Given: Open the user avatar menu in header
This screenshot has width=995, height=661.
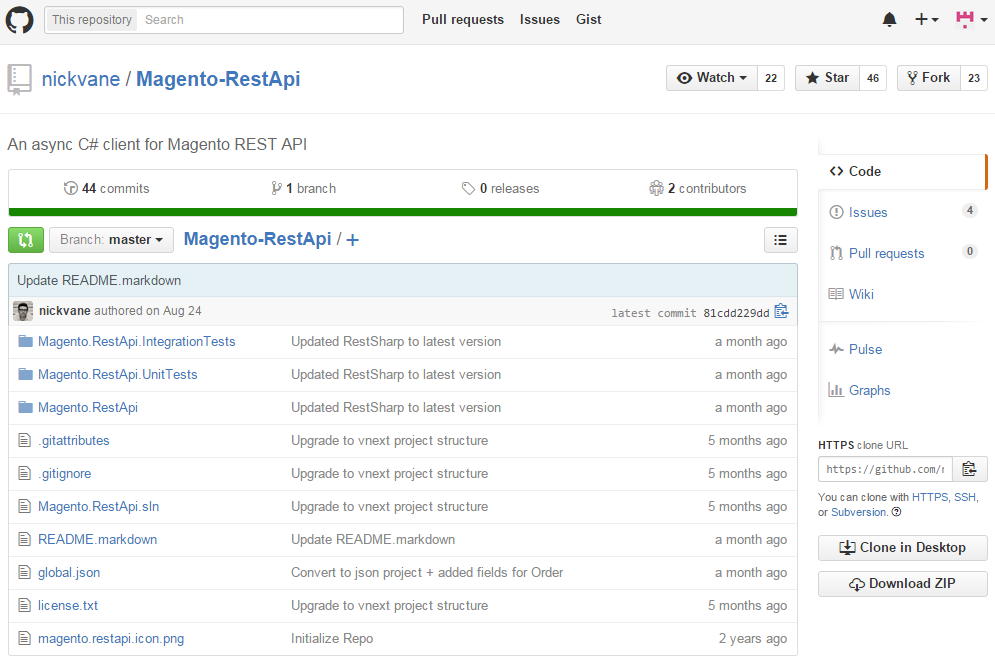Looking at the screenshot, I should [972, 20].
